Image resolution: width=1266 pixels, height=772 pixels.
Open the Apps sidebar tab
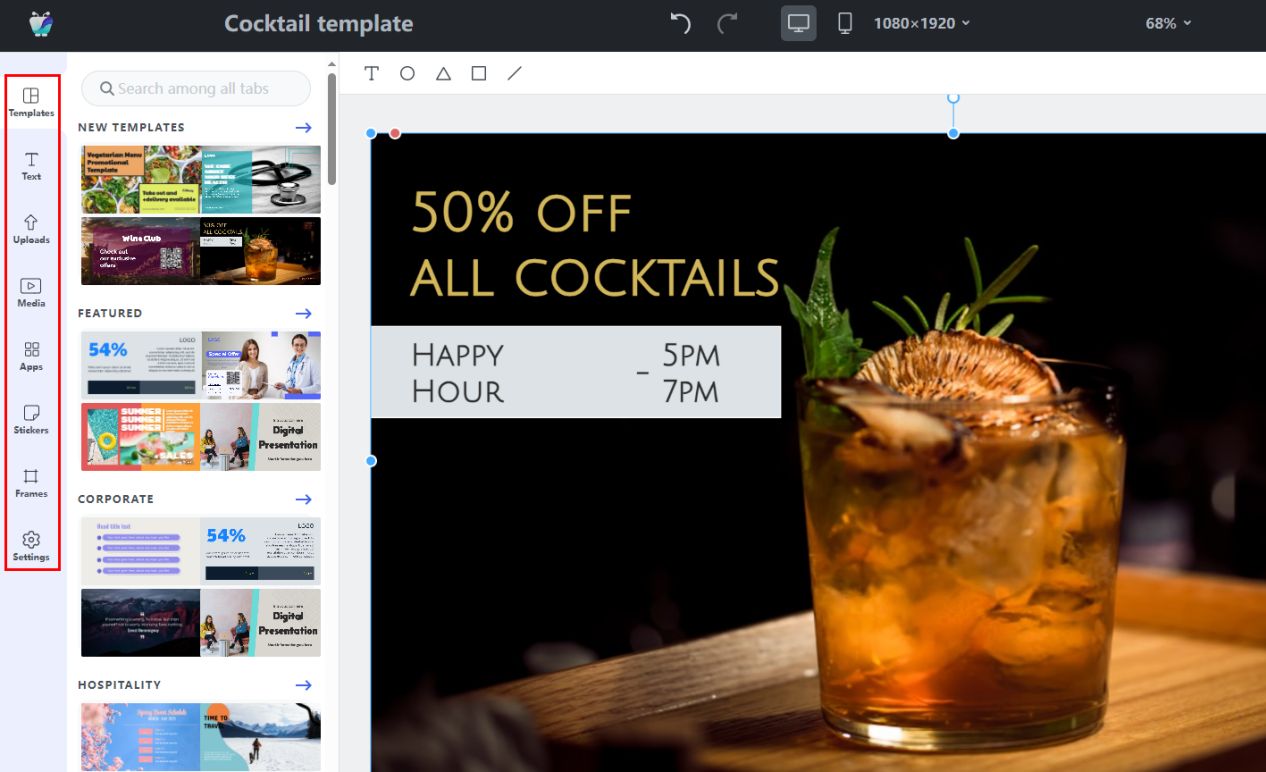tap(32, 357)
